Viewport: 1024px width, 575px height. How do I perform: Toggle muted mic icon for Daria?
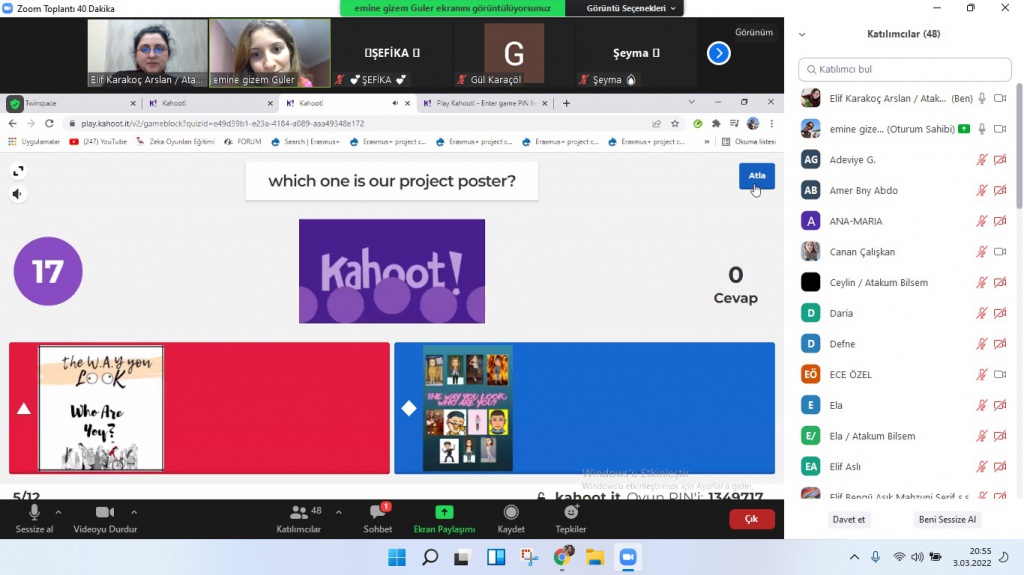click(x=982, y=314)
